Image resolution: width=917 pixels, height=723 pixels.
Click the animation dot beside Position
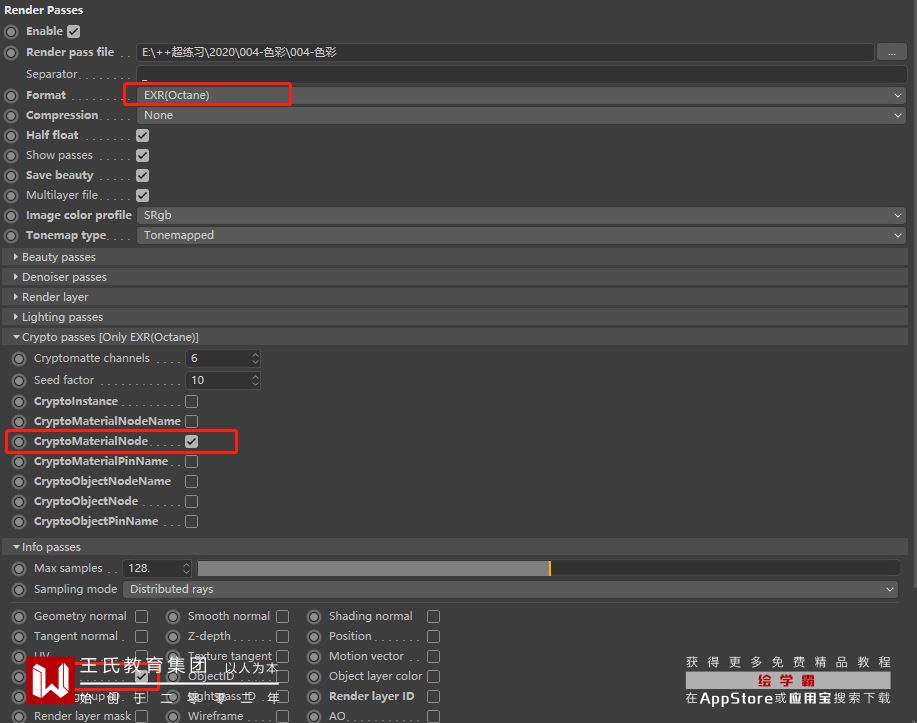coord(315,636)
